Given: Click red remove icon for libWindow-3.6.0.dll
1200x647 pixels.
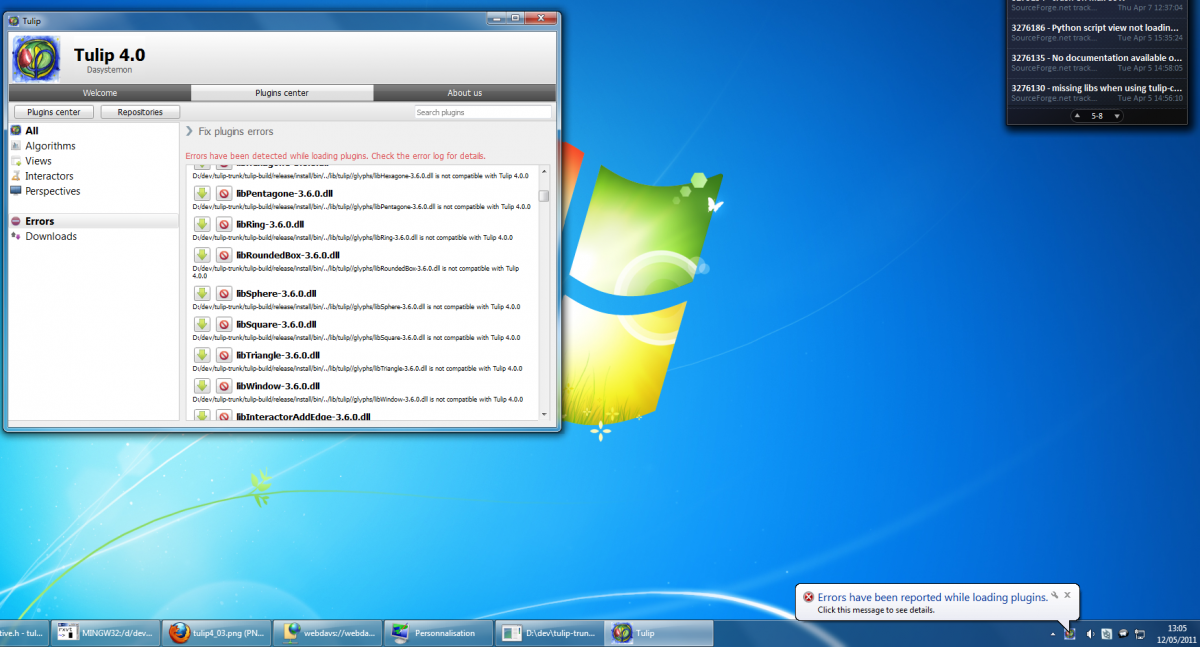Looking at the screenshot, I should [x=224, y=385].
